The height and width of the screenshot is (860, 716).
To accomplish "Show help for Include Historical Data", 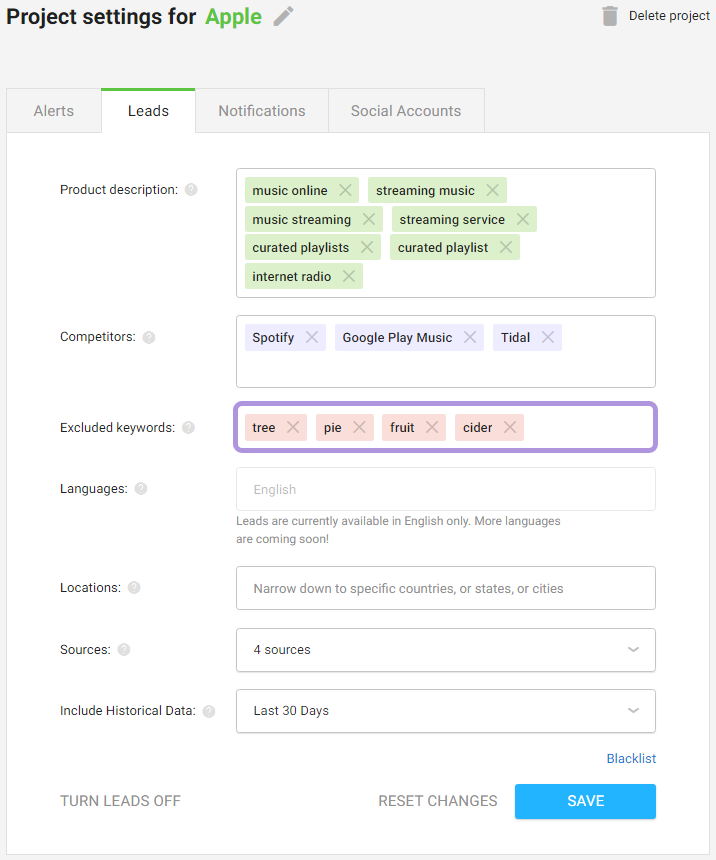I will pyautogui.click(x=209, y=711).
